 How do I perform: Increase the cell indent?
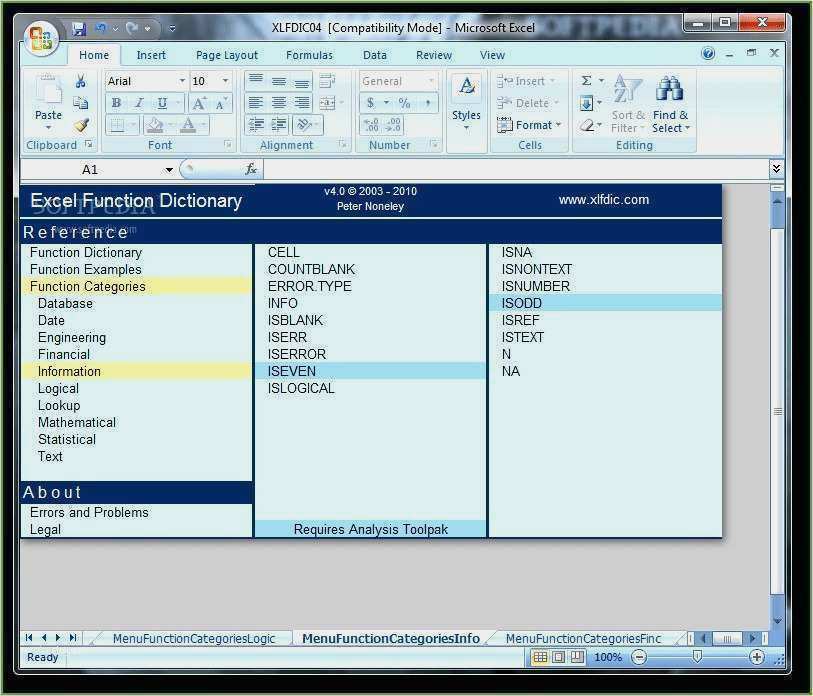click(279, 124)
